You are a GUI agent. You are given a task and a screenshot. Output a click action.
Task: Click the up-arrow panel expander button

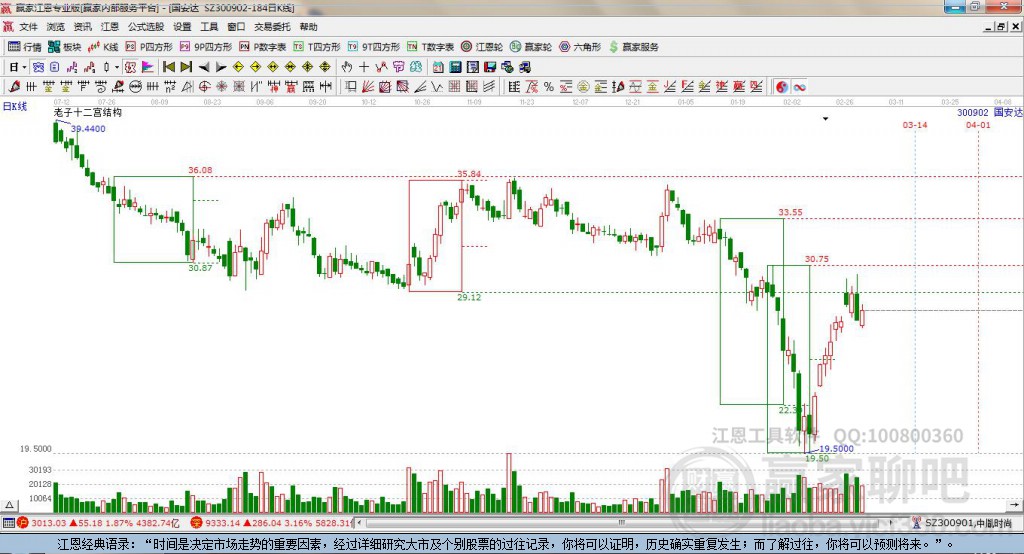pos(9,505)
